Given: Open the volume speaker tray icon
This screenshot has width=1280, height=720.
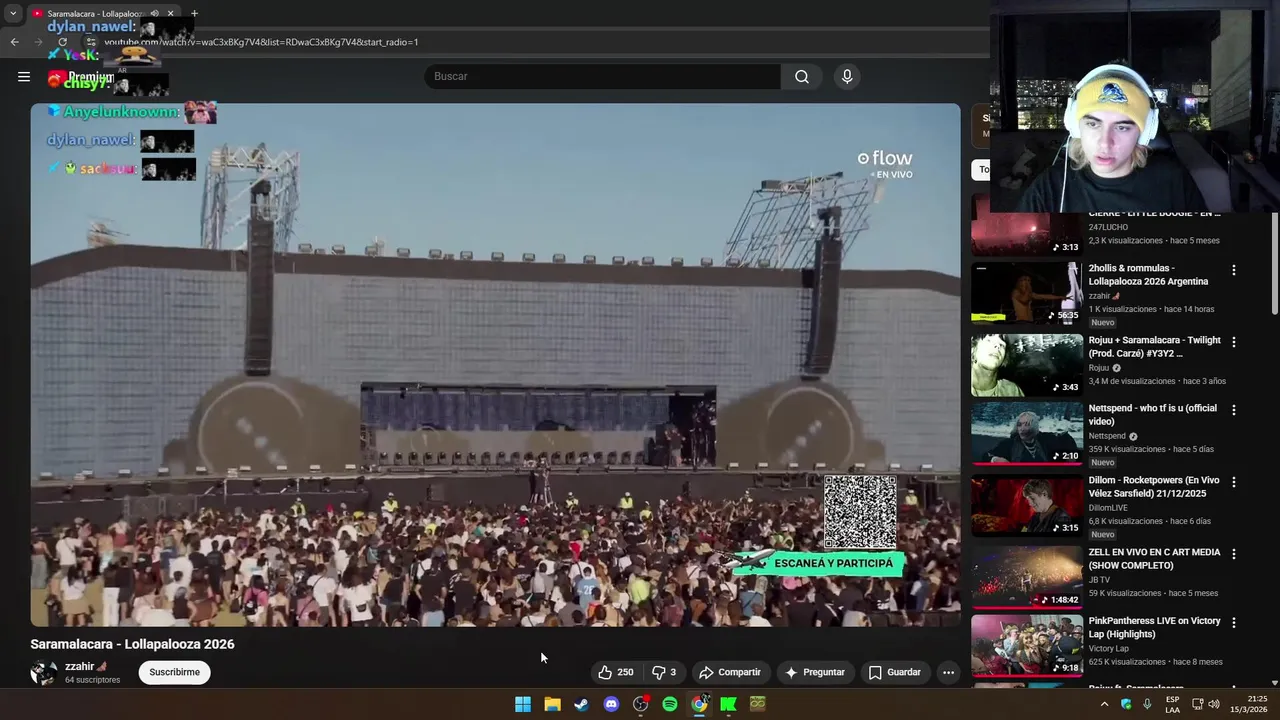Looking at the screenshot, I should coord(1214,704).
